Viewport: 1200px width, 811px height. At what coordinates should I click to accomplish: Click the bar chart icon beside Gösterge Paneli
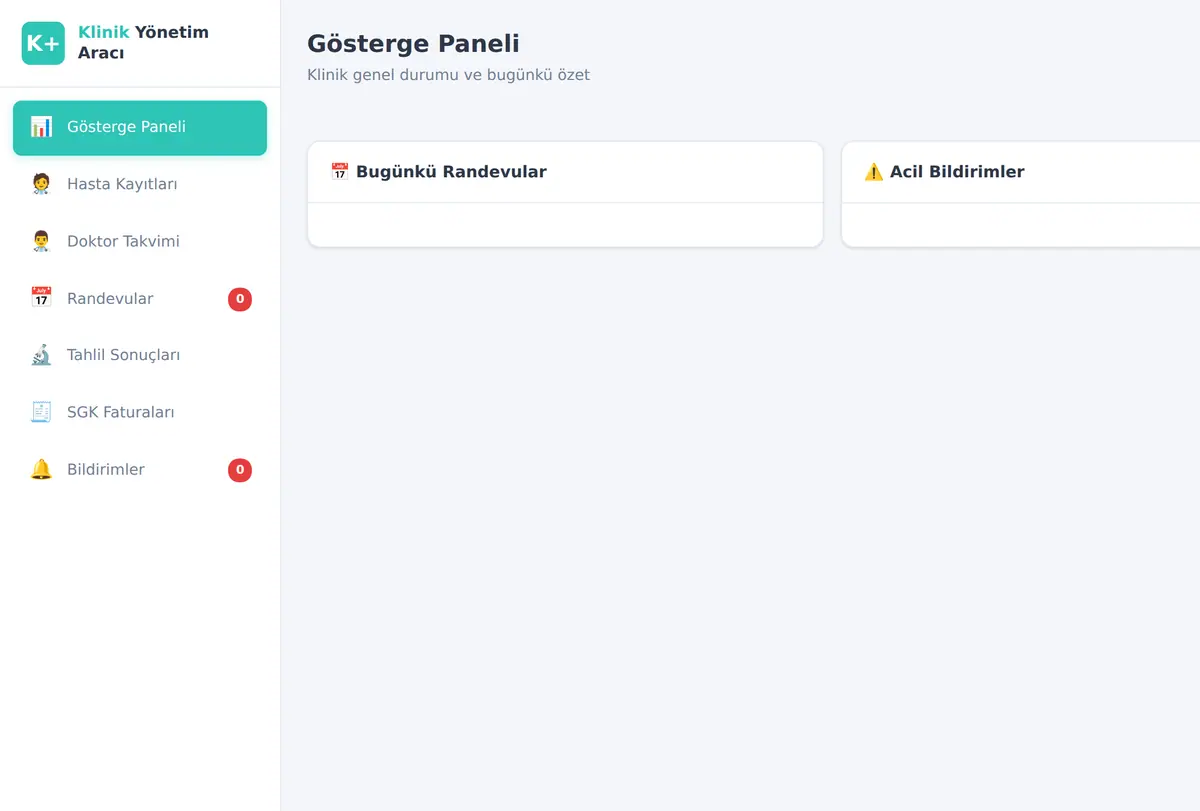pos(41,127)
